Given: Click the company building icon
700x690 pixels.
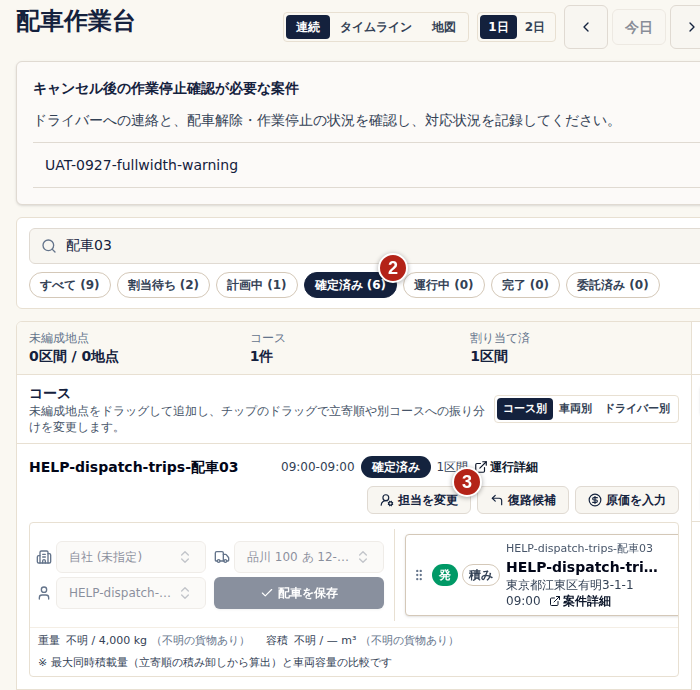Looking at the screenshot, I should pyautogui.click(x=44, y=557).
